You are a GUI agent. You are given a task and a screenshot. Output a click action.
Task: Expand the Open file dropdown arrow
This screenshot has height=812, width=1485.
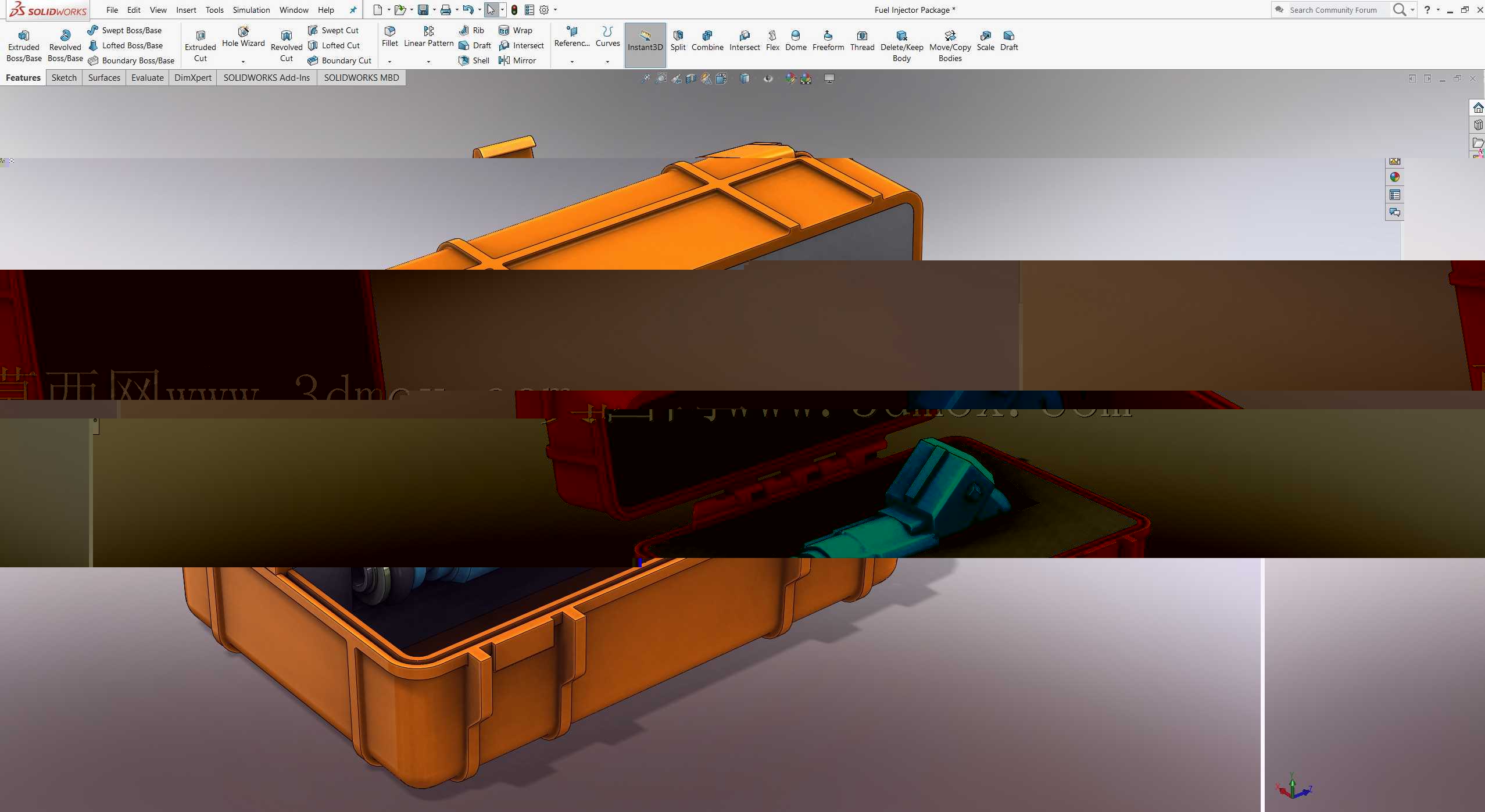[411, 10]
